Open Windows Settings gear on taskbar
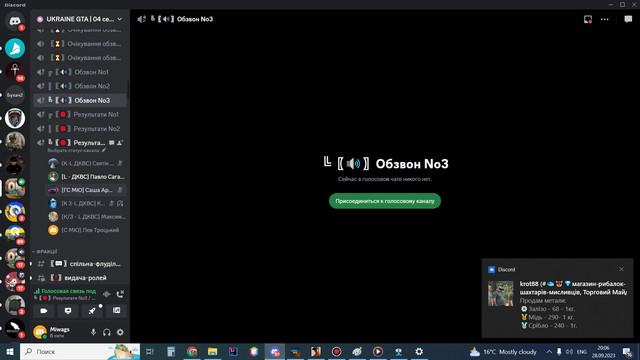 (419, 351)
